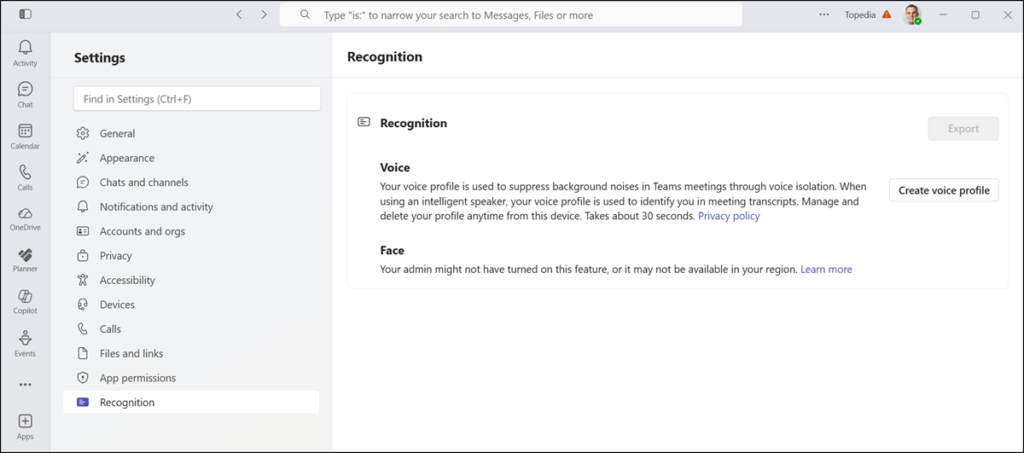Open General settings
This screenshot has height=453, width=1024.
191,133
